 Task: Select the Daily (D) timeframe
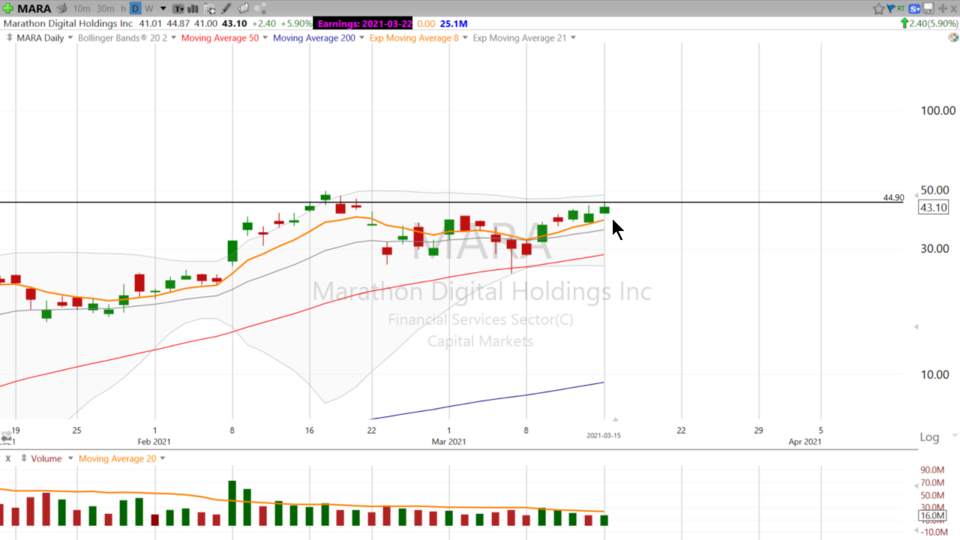coord(135,9)
